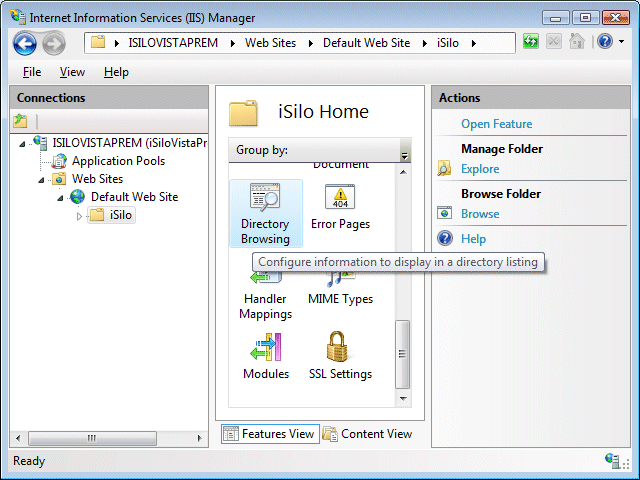Click the navigate Back arrow button
640x480 pixels.
[25, 43]
